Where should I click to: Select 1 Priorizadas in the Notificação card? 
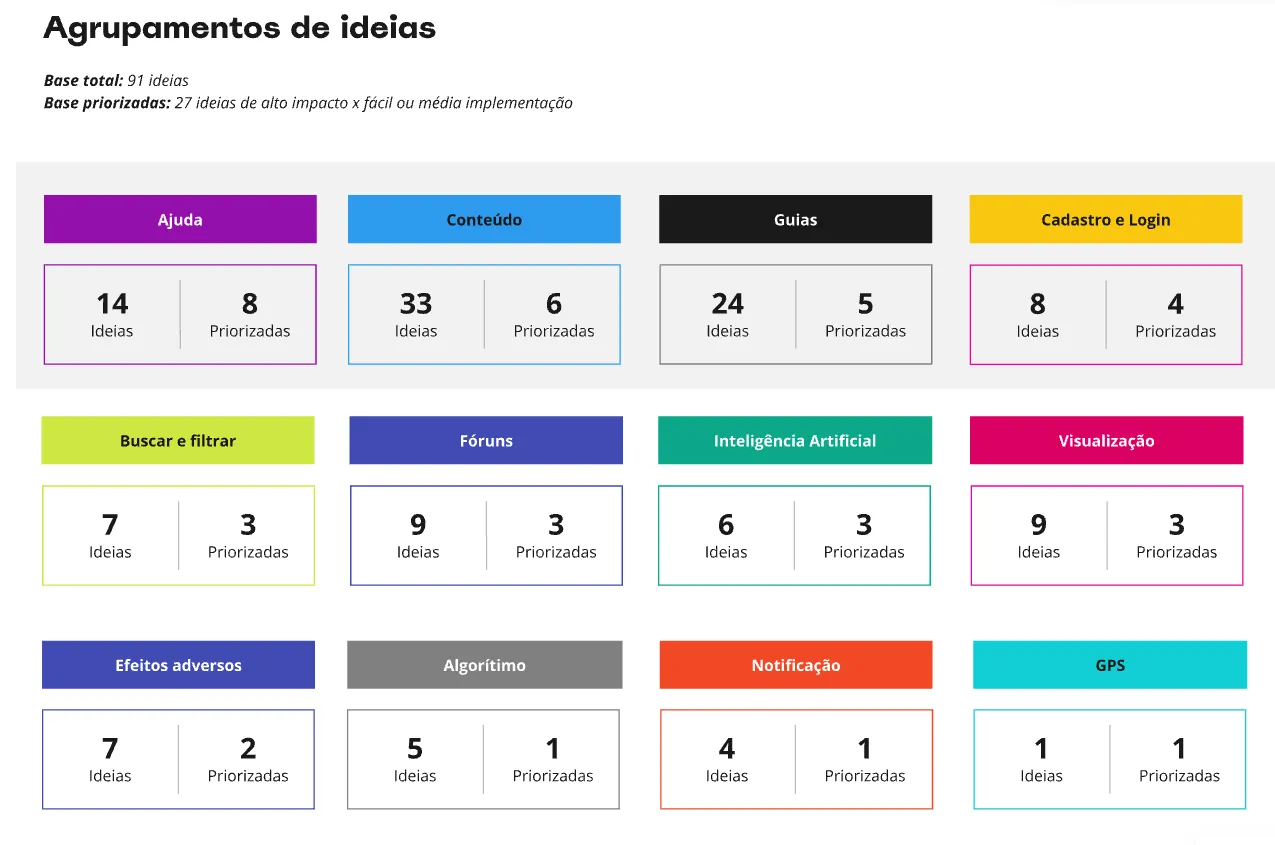coord(865,759)
